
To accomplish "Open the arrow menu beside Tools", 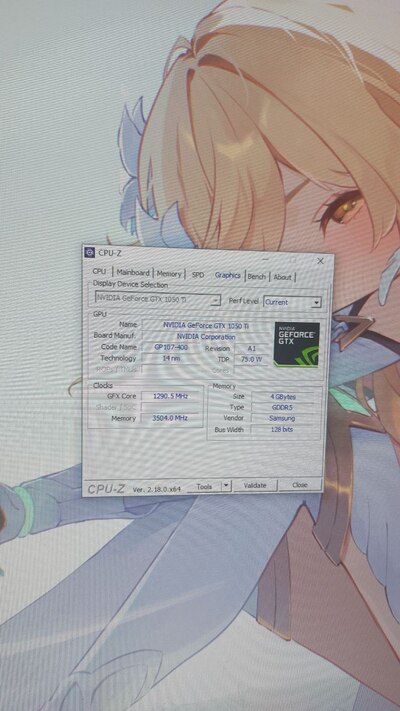I will (226, 486).
